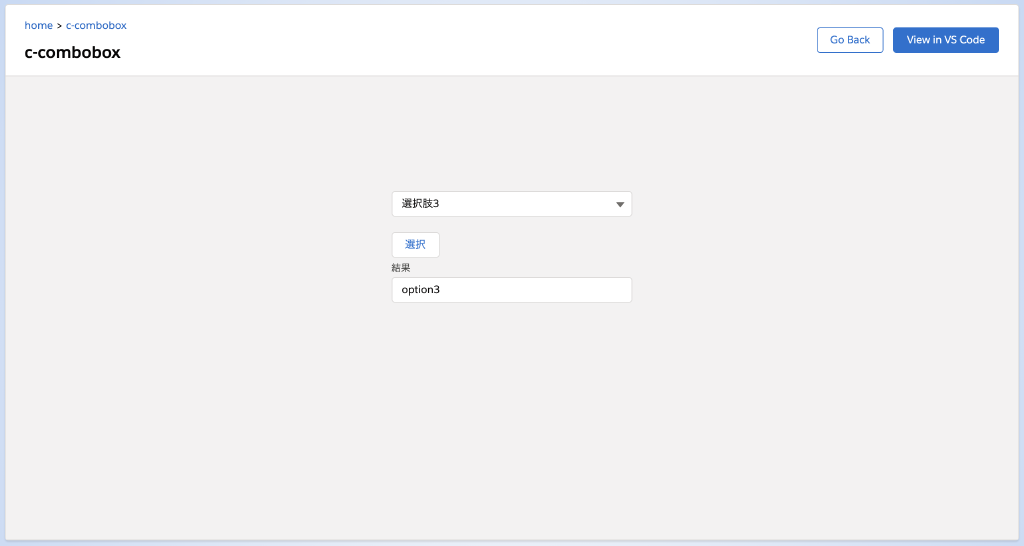This screenshot has height=546, width=1024.
Task: Expand the option list showing 選択肢3
Action: 511,204
